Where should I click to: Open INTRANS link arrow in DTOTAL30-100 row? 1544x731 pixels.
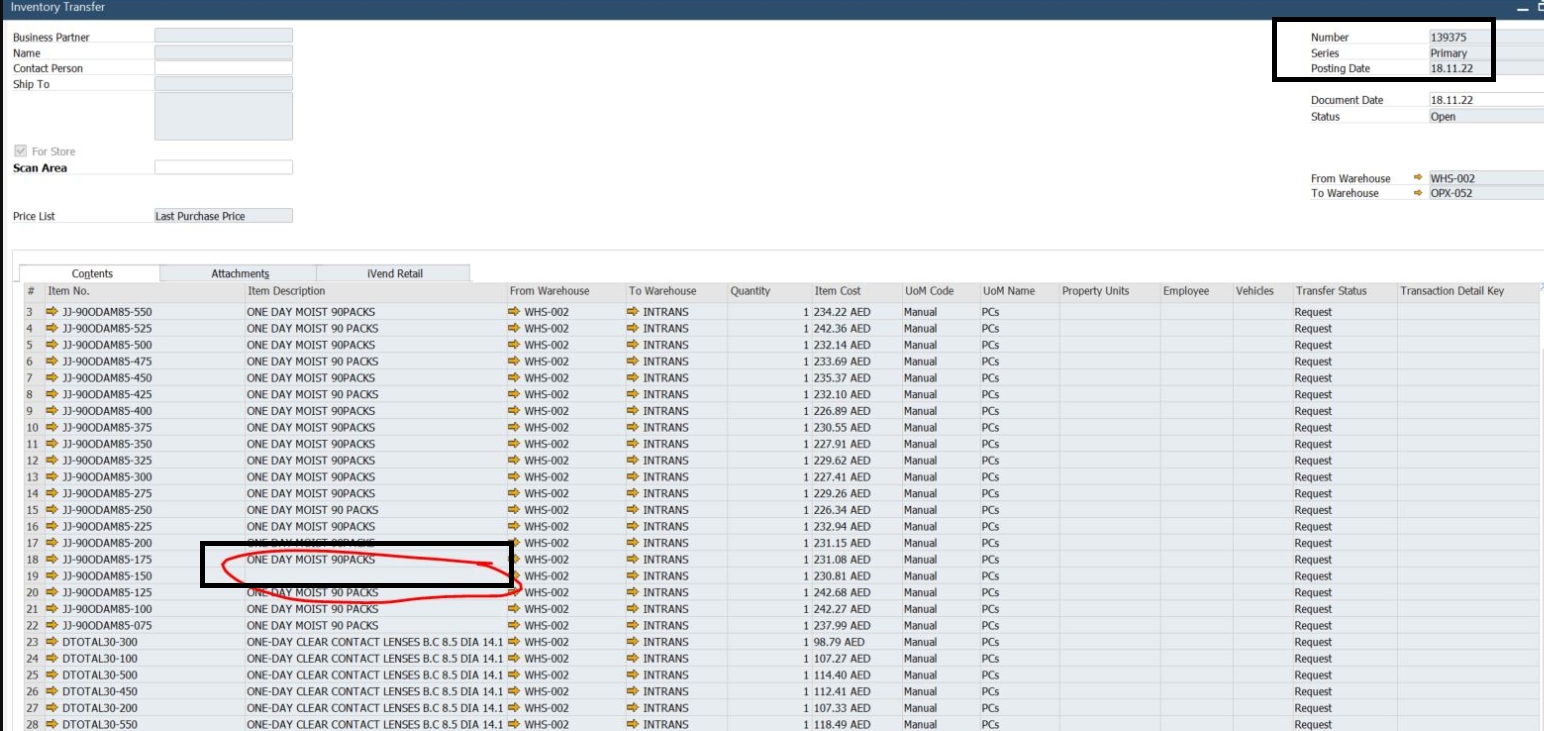633,658
